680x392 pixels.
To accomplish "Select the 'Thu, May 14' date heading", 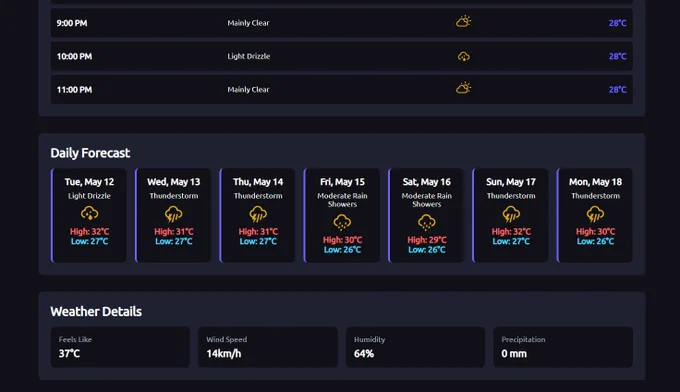I will [258, 182].
